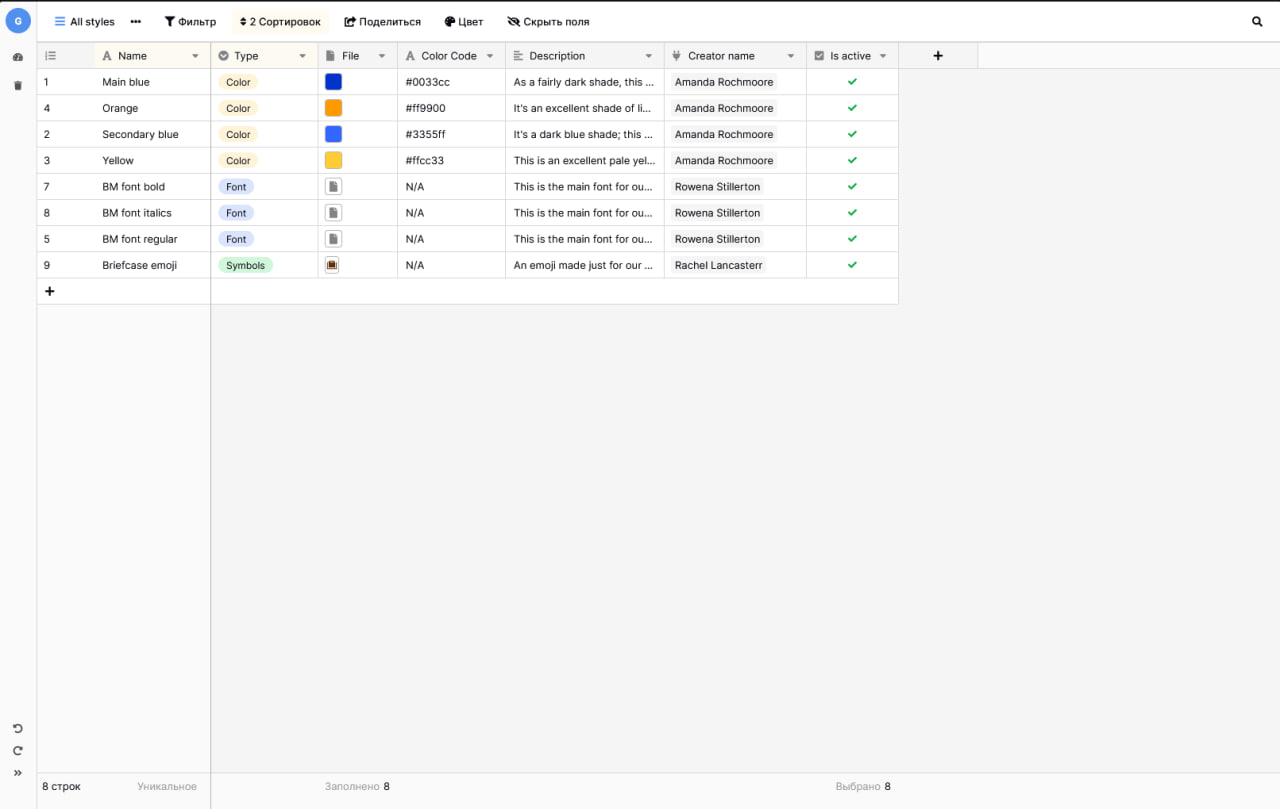
Task: Click the Поделиться share button
Action: [382, 21]
